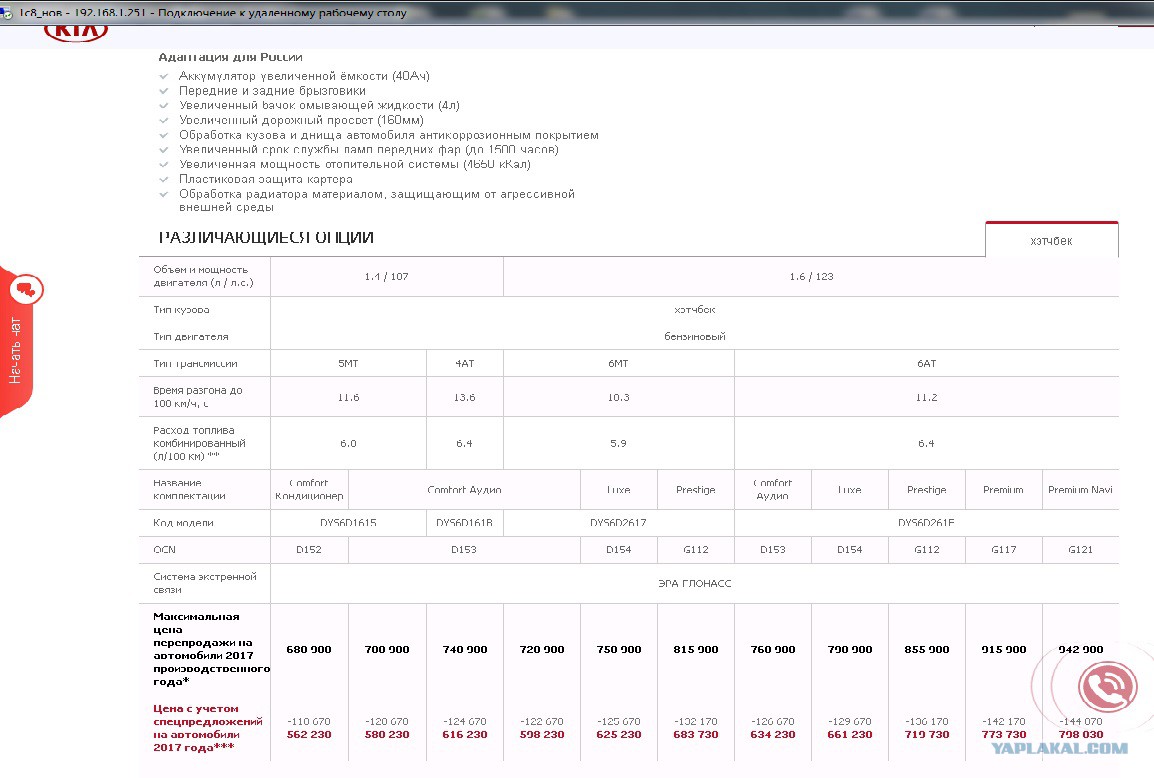Click the ЭРА ГЛОНАСС cell

pyautogui.click(x=695, y=584)
